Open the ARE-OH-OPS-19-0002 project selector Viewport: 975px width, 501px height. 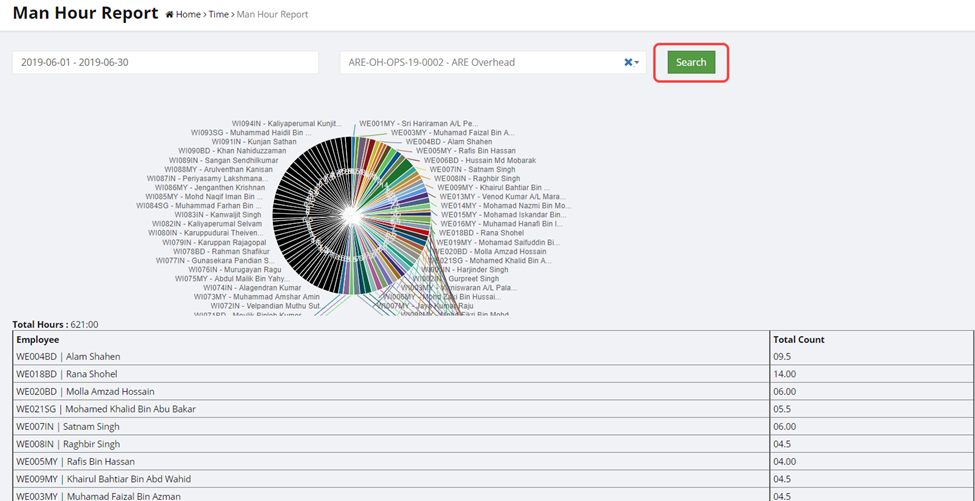[480, 62]
